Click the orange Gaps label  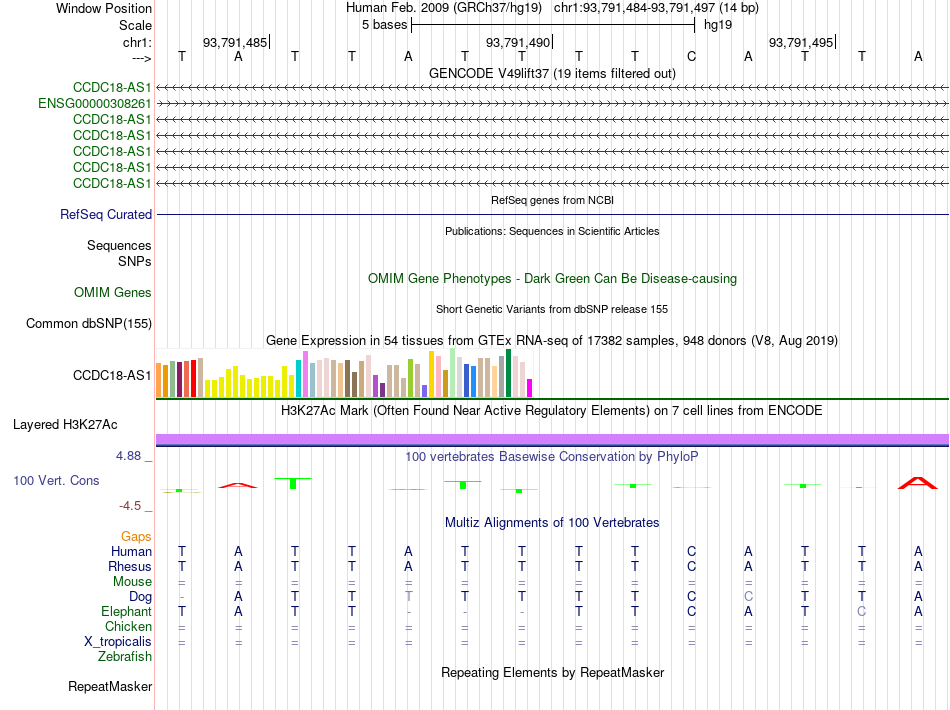click(136, 536)
